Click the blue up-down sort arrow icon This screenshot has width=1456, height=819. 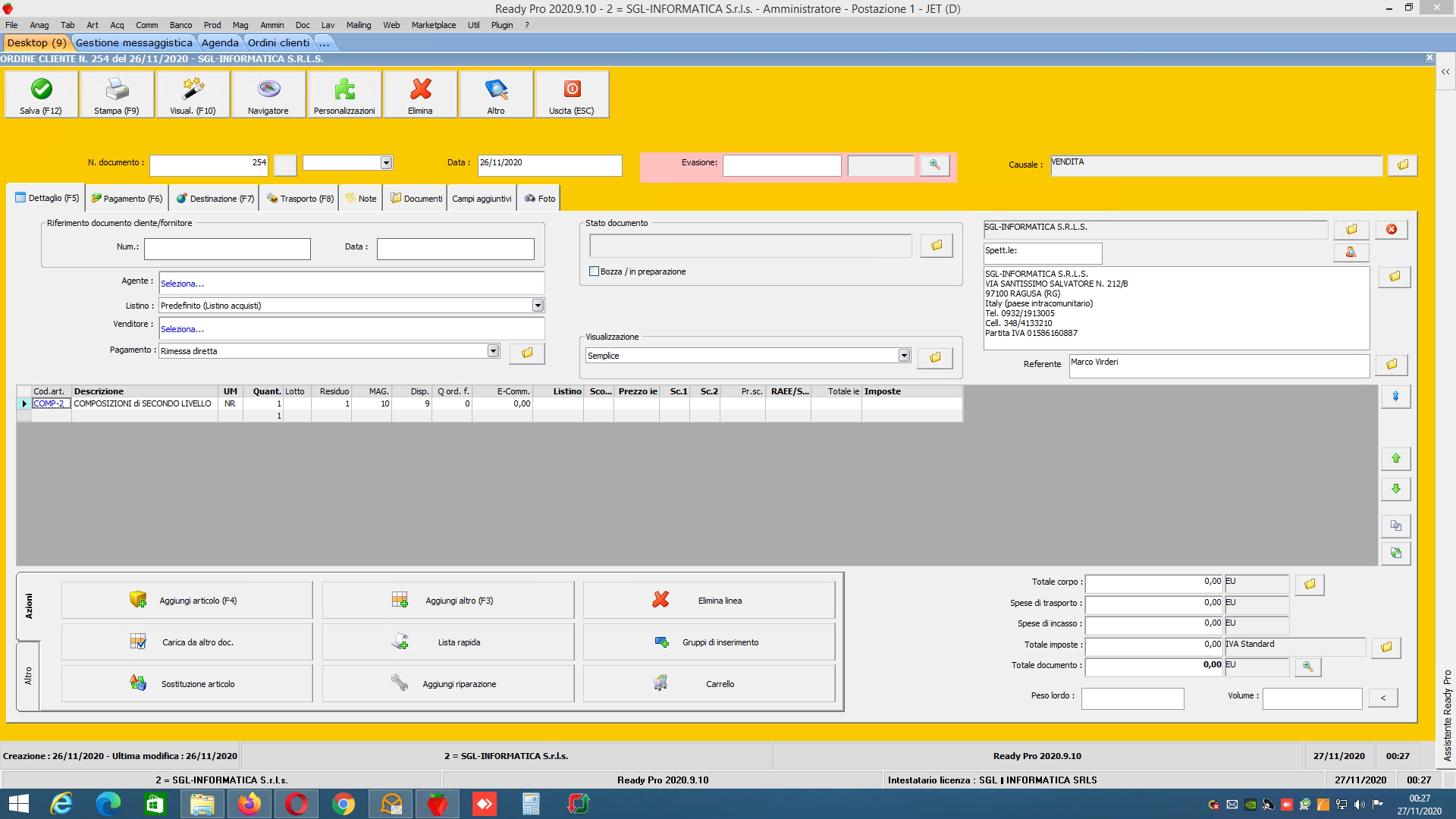(1395, 396)
